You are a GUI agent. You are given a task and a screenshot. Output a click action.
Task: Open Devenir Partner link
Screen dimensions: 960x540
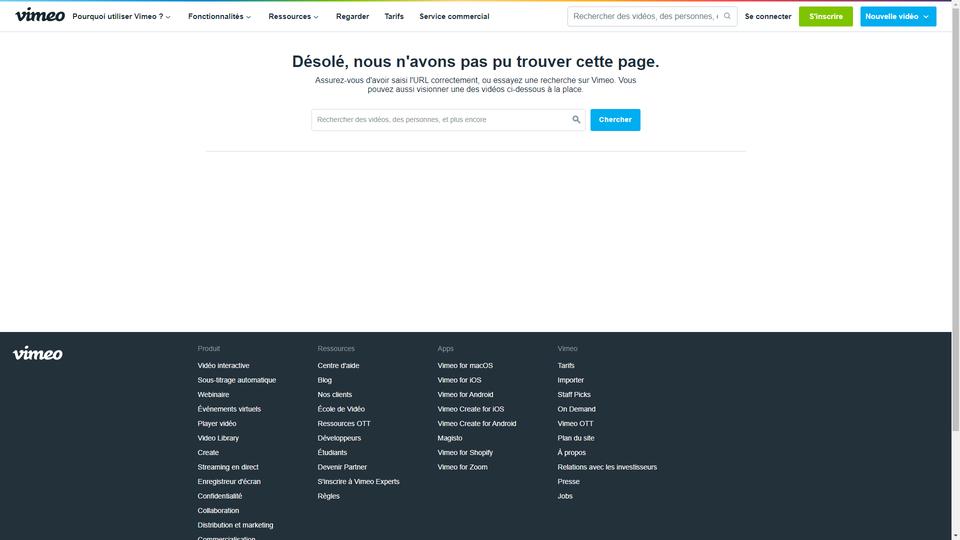[x=342, y=467]
